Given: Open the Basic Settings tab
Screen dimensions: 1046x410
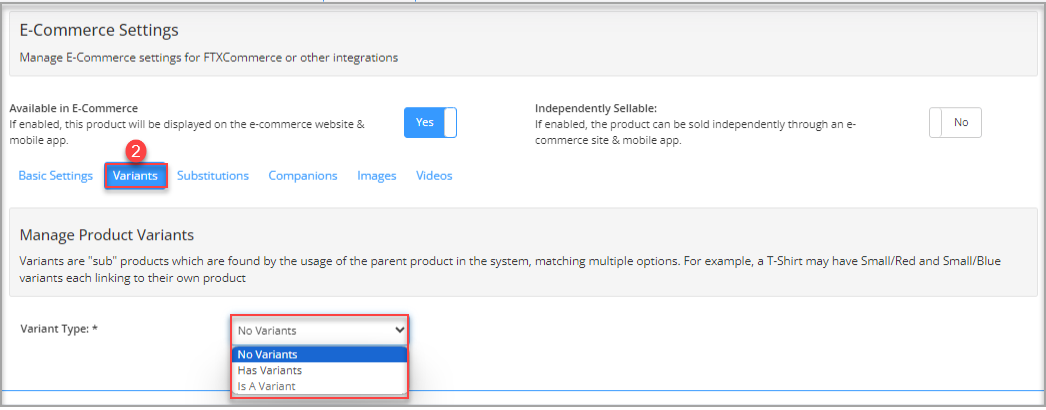Looking at the screenshot, I should pyautogui.click(x=55, y=176).
